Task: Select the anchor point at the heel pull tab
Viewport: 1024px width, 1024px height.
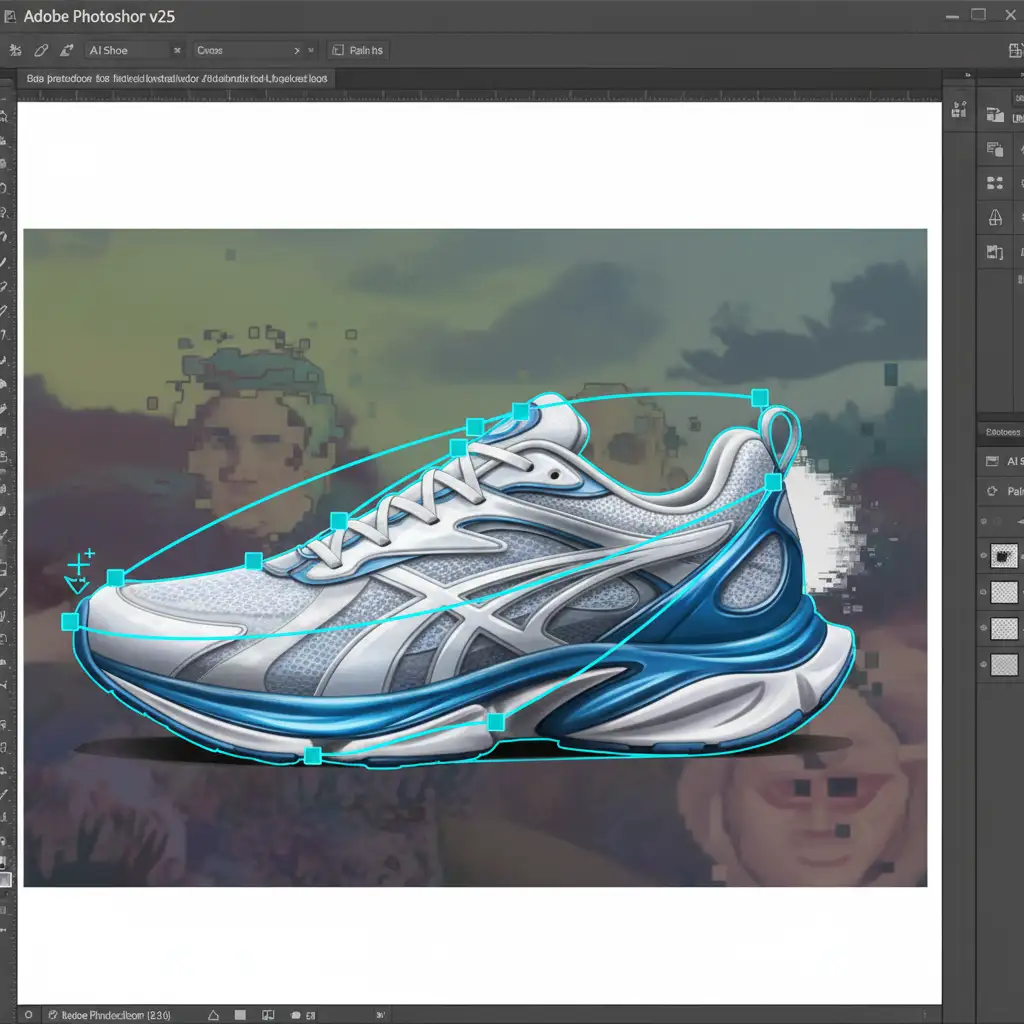Action: [760, 396]
